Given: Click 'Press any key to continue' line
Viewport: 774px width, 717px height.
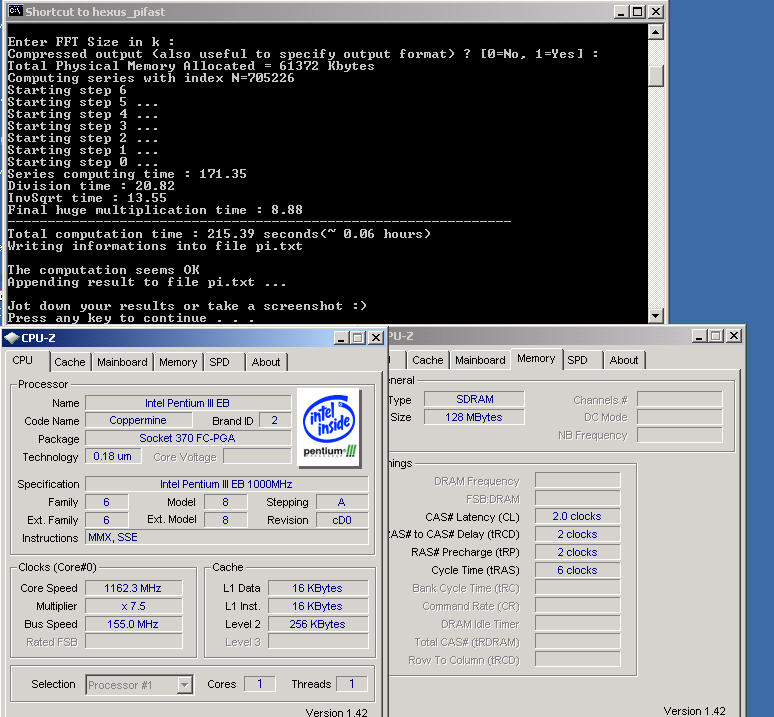Looking at the screenshot, I should click(131, 318).
